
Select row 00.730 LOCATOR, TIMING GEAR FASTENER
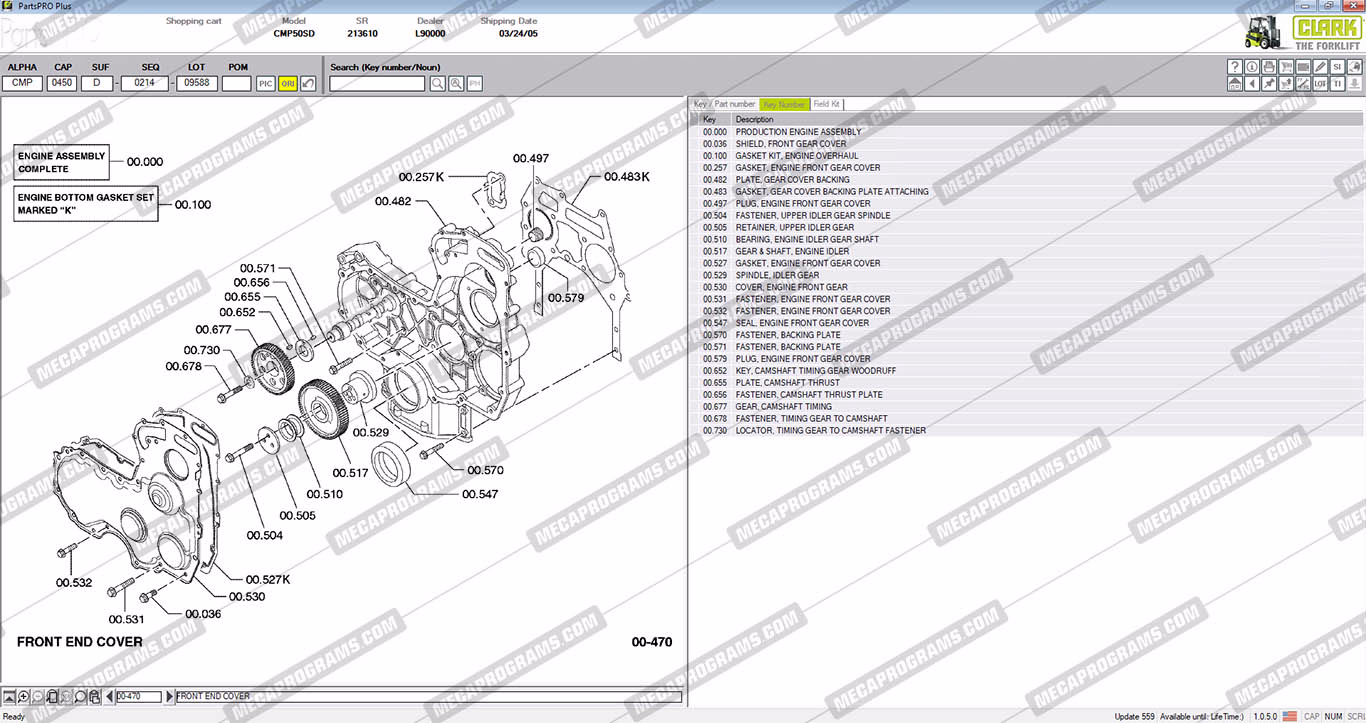click(x=1028, y=430)
